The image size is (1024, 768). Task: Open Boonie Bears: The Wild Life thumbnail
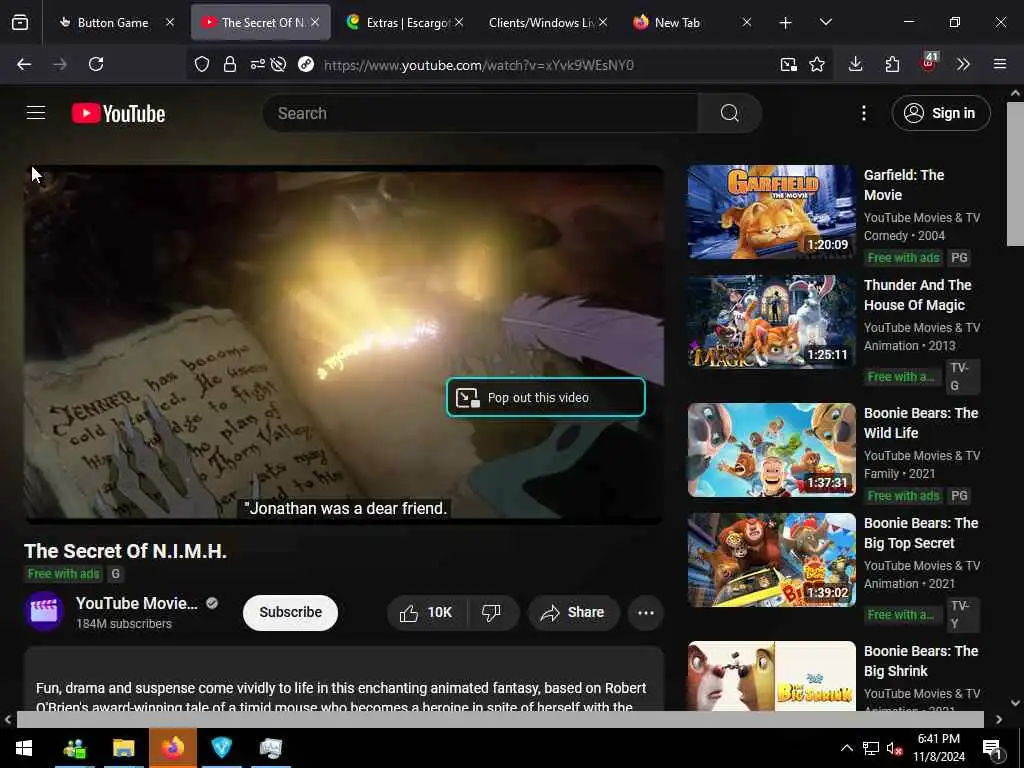771,450
